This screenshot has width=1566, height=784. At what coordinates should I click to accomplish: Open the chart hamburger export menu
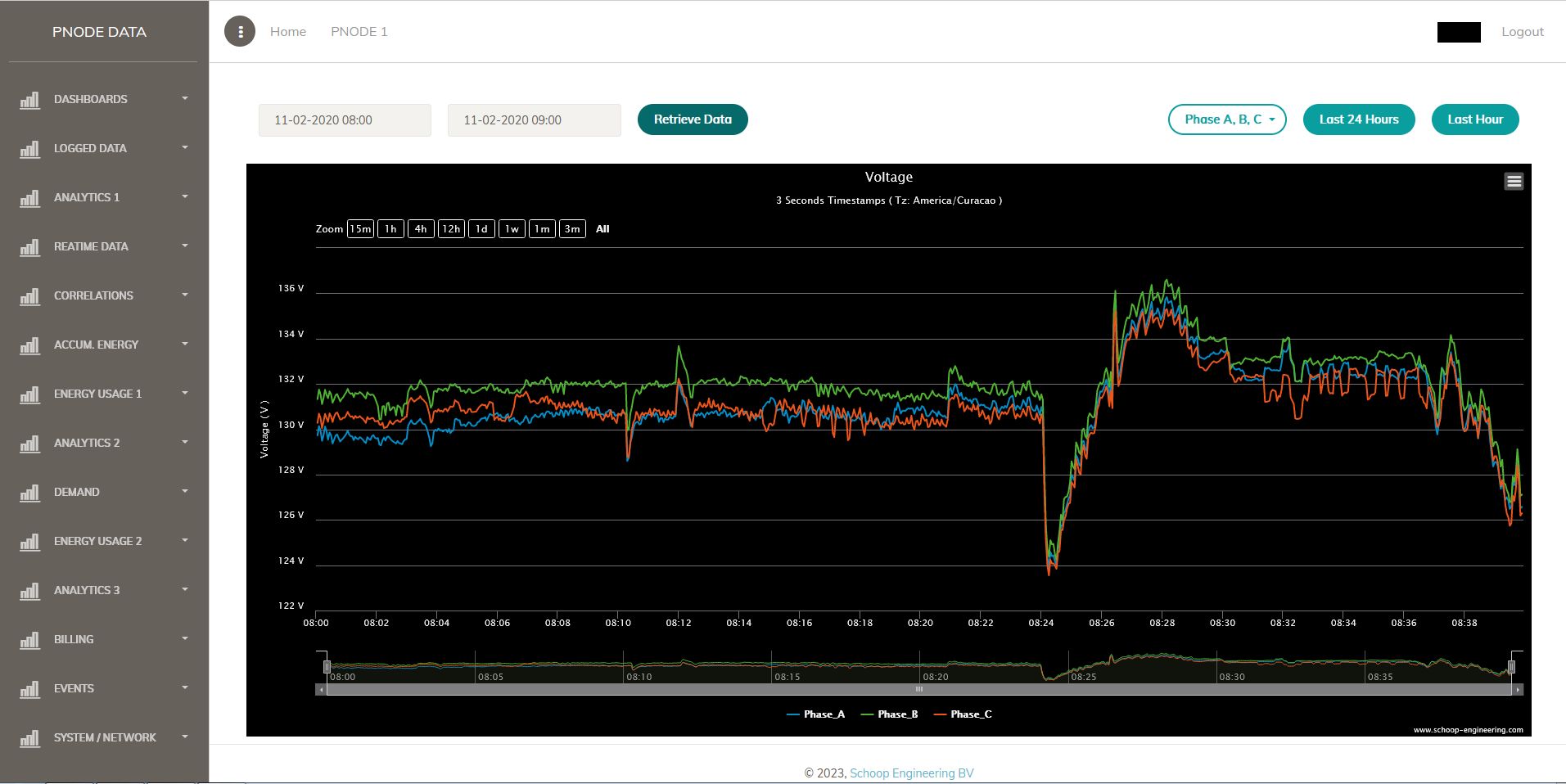1514,182
